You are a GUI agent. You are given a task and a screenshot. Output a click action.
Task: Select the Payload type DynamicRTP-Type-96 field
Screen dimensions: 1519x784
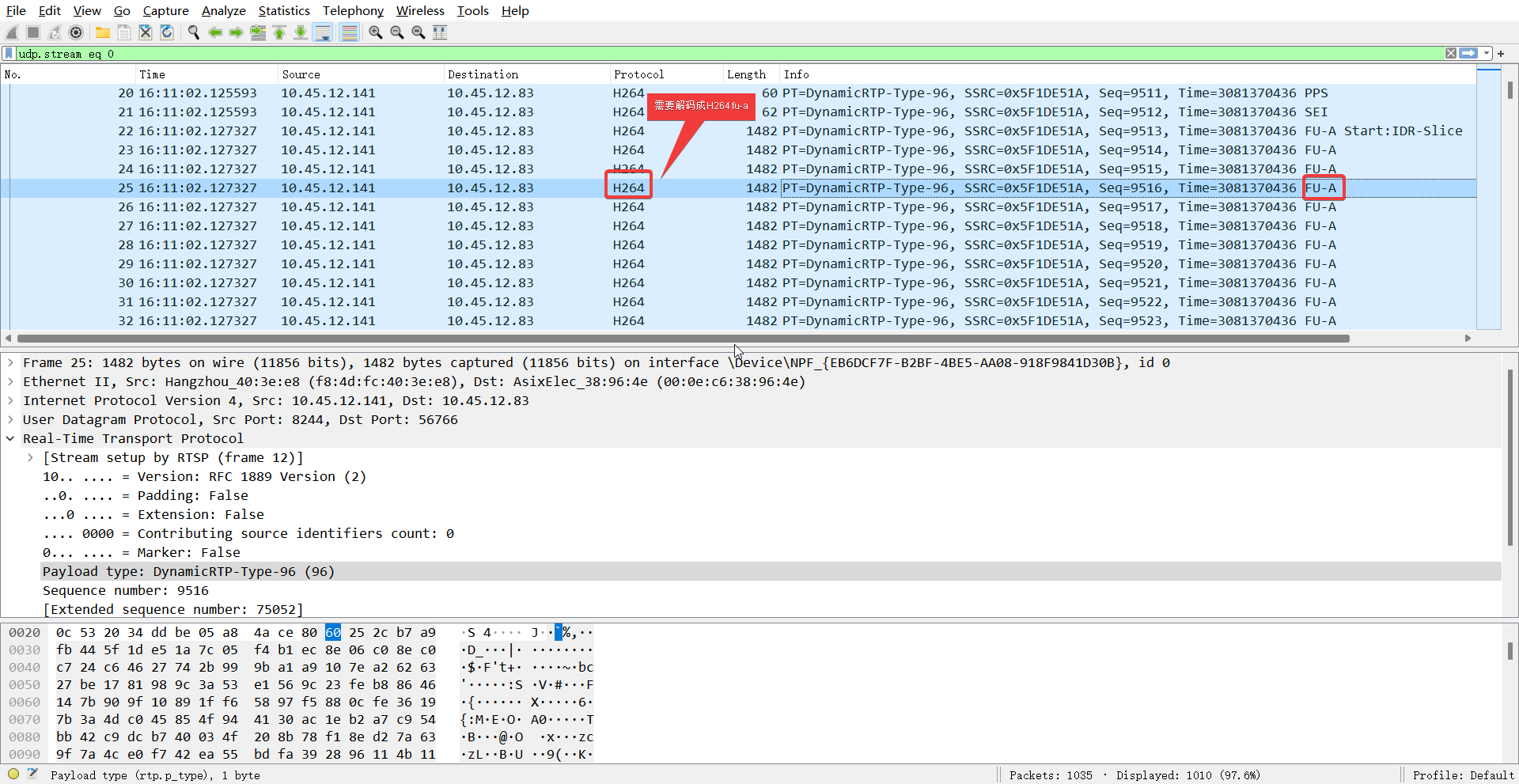(x=771, y=571)
